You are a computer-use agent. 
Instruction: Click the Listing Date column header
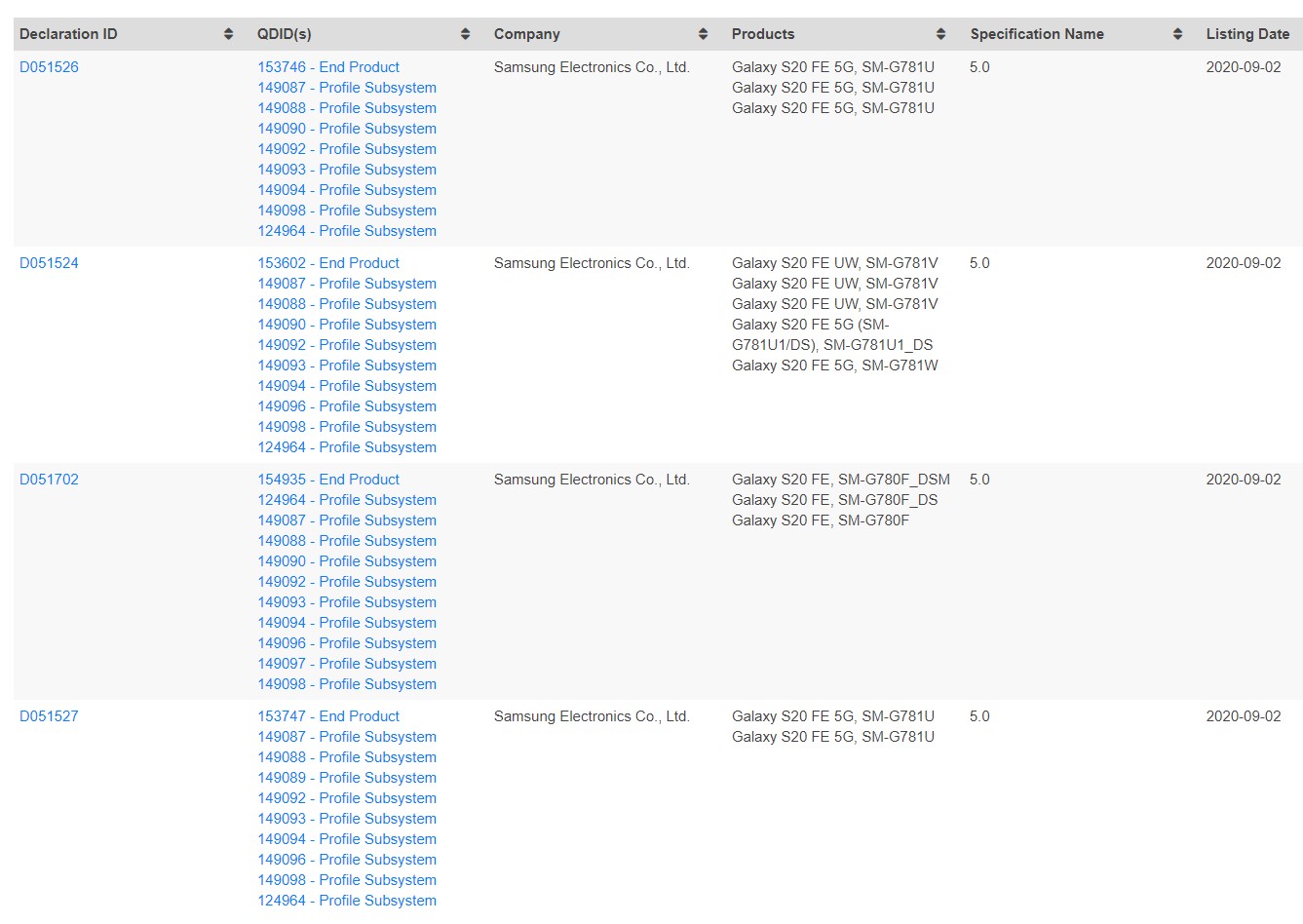(1246, 34)
